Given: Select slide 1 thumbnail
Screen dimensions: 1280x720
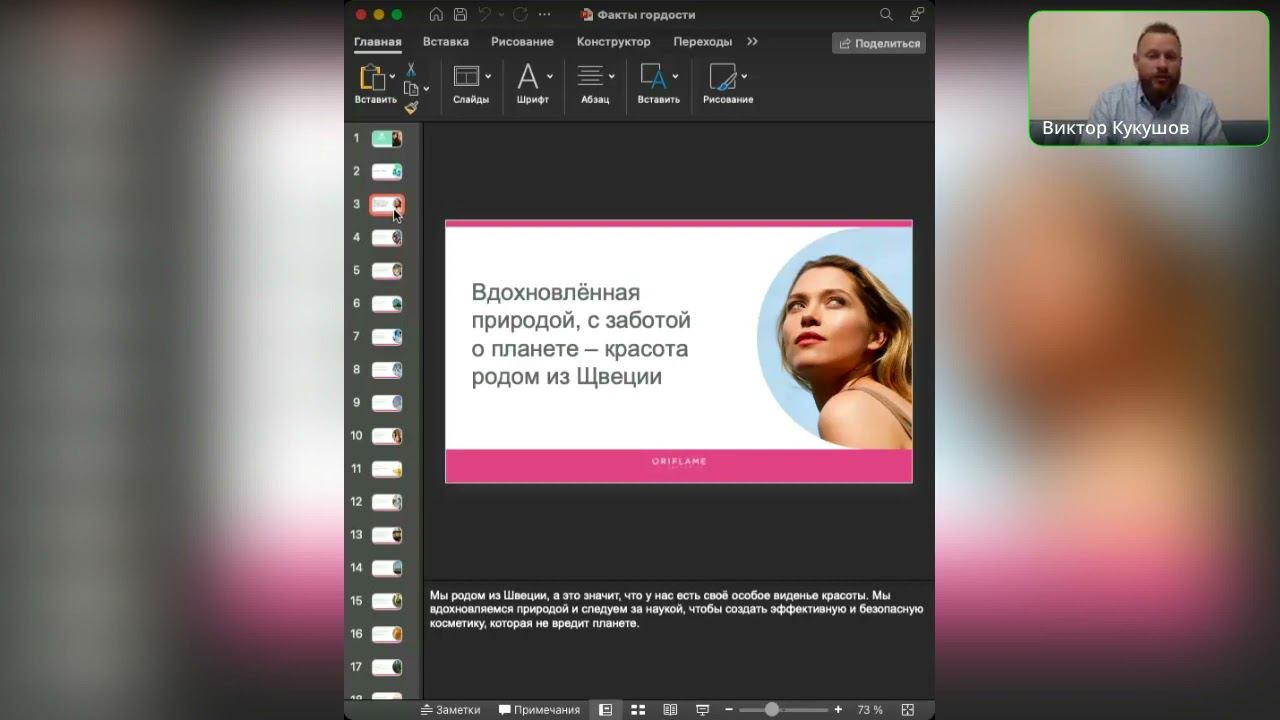Looking at the screenshot, I should click(387, 139).
